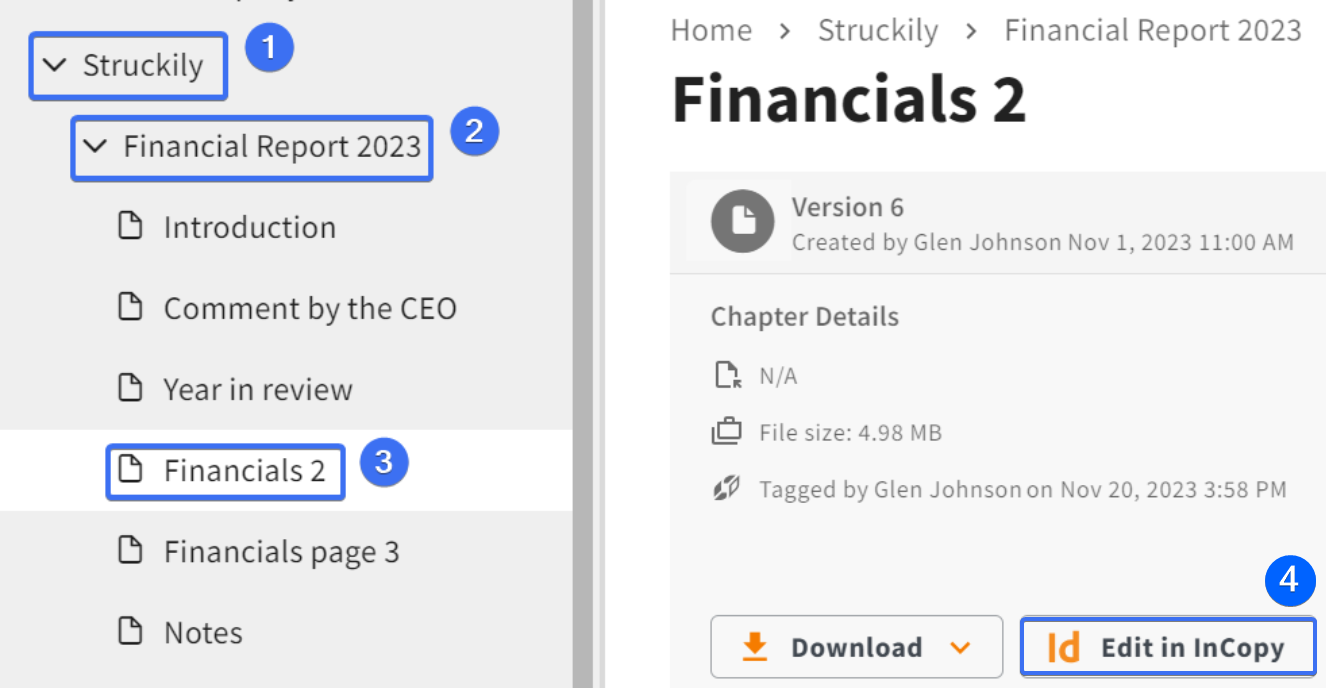Collapse the Financial Report 2023 folder
Viewport: 1326px width, 688px height.
pyautogui.click(x=95, y=147)
